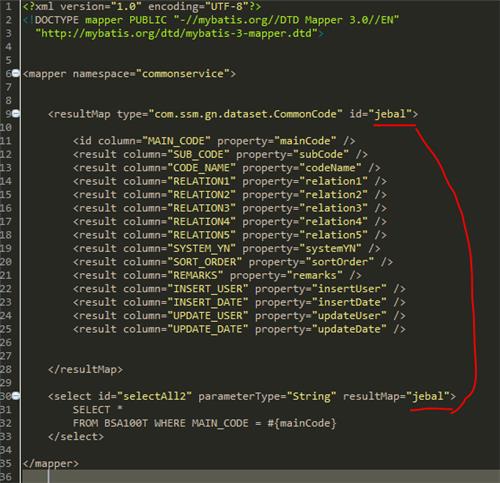This screenshot has height=483, width=500.
Task: Click property value "relation4"
Action: [x=333, y=221]
